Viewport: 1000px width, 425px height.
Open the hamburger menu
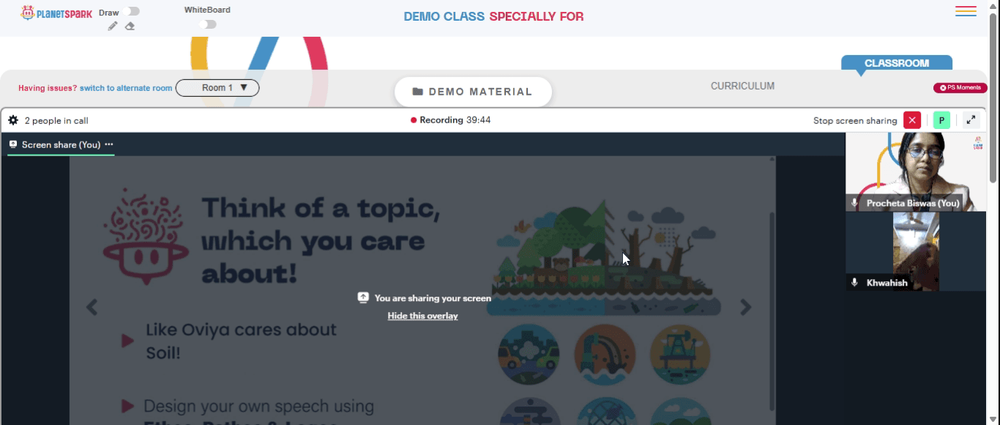pos(966,11)
